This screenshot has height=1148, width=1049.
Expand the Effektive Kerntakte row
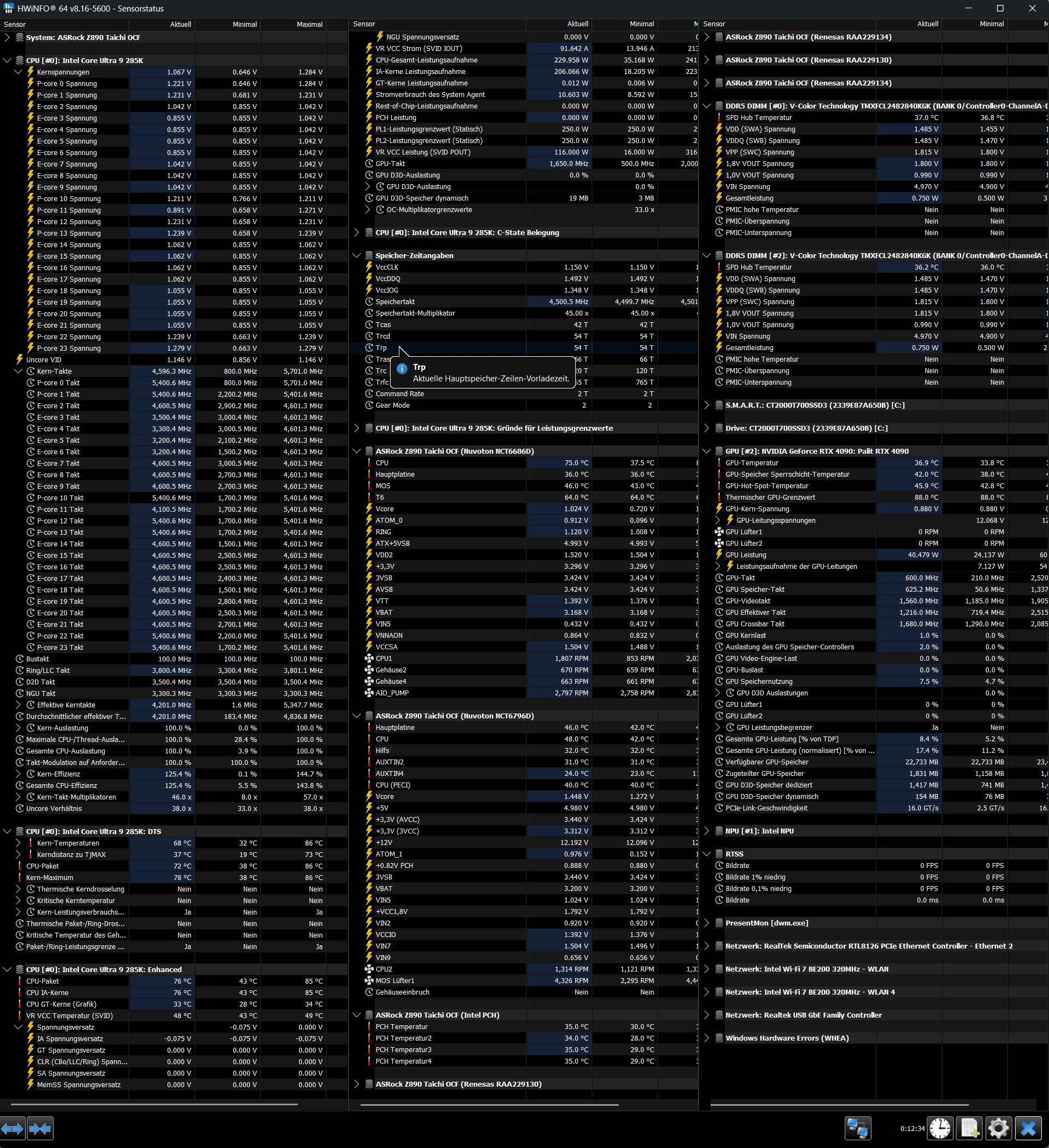click(18, 705)
